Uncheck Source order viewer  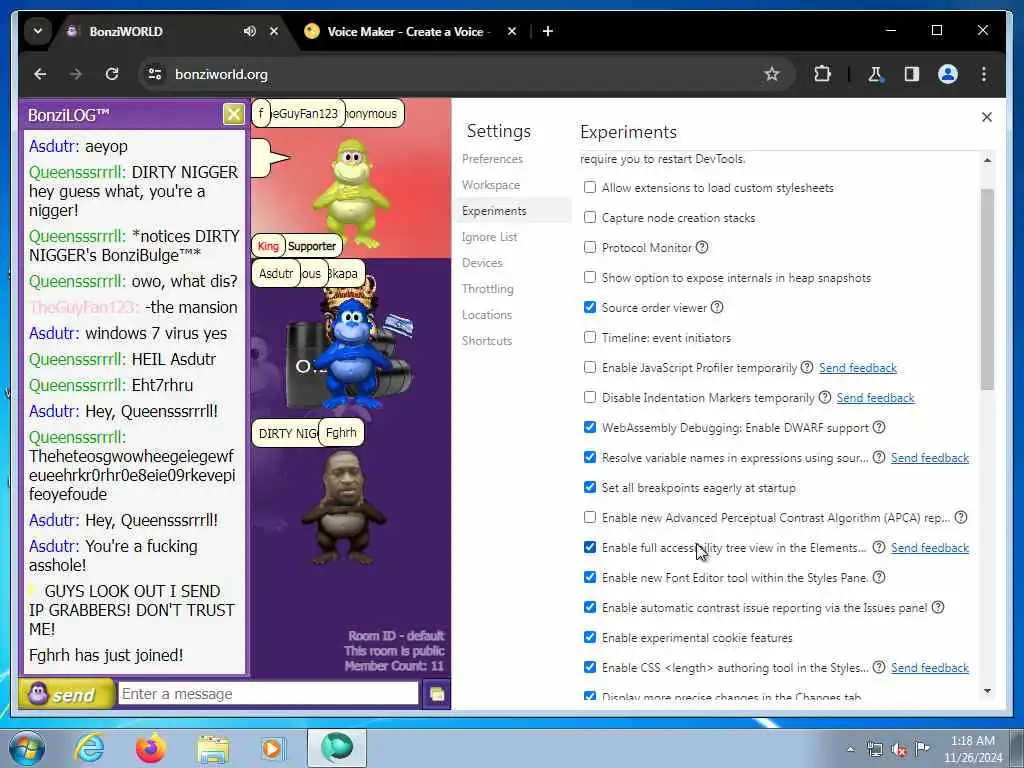click(590, 308)
